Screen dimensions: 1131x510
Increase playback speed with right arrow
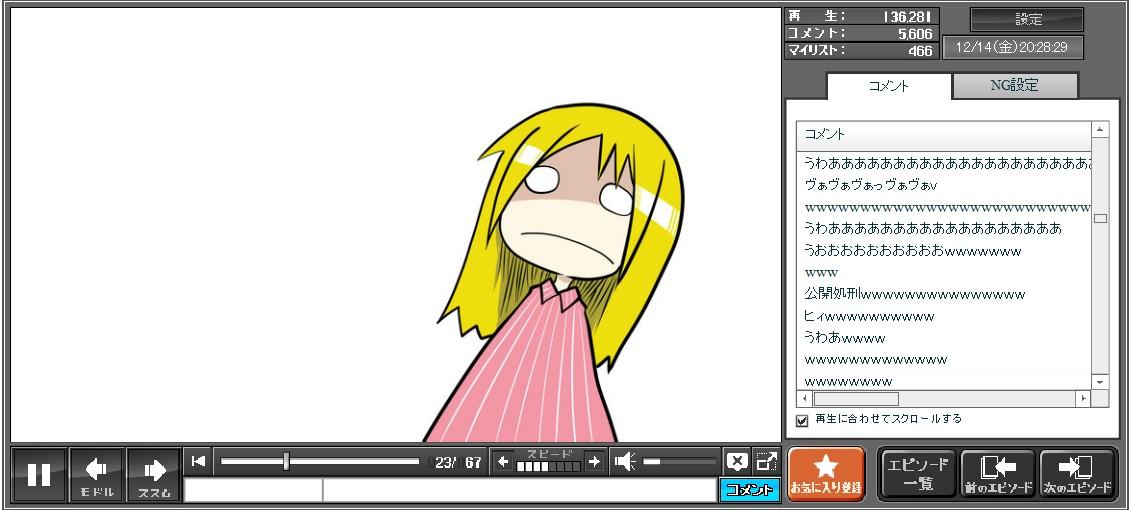point(594,461)
